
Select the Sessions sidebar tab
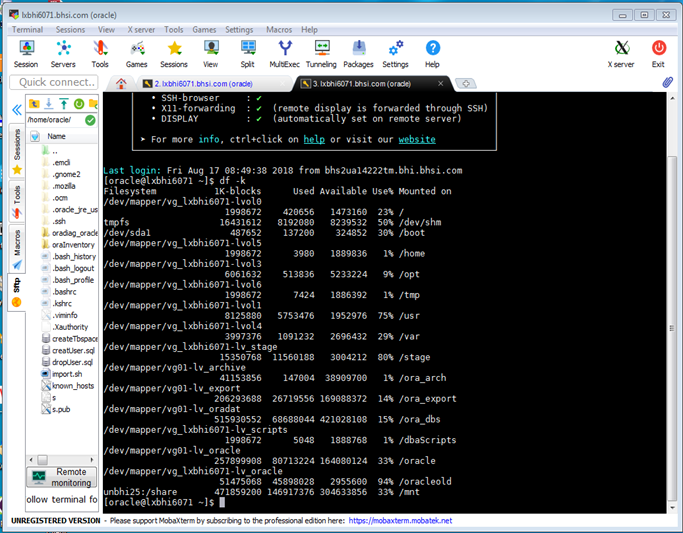coord(16,145)
